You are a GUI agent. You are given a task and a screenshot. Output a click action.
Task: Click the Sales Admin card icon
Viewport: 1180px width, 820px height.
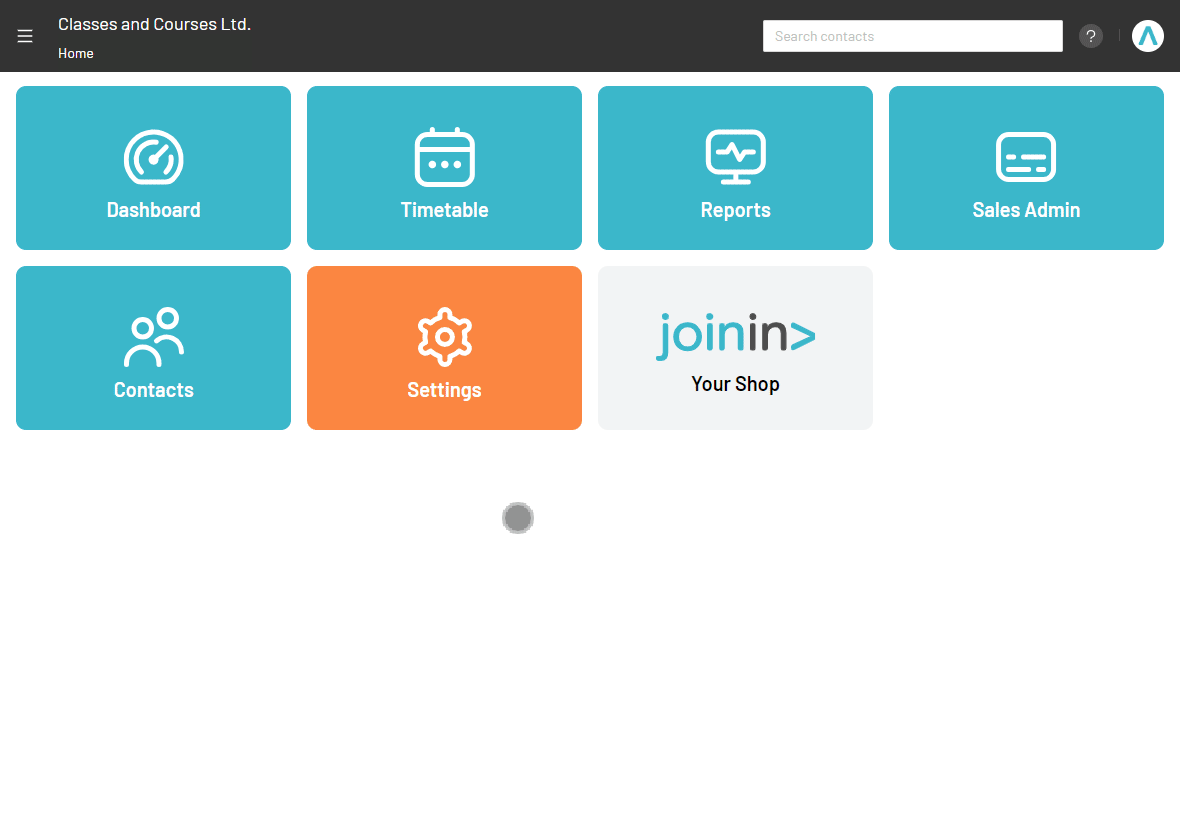[1026, 157]
